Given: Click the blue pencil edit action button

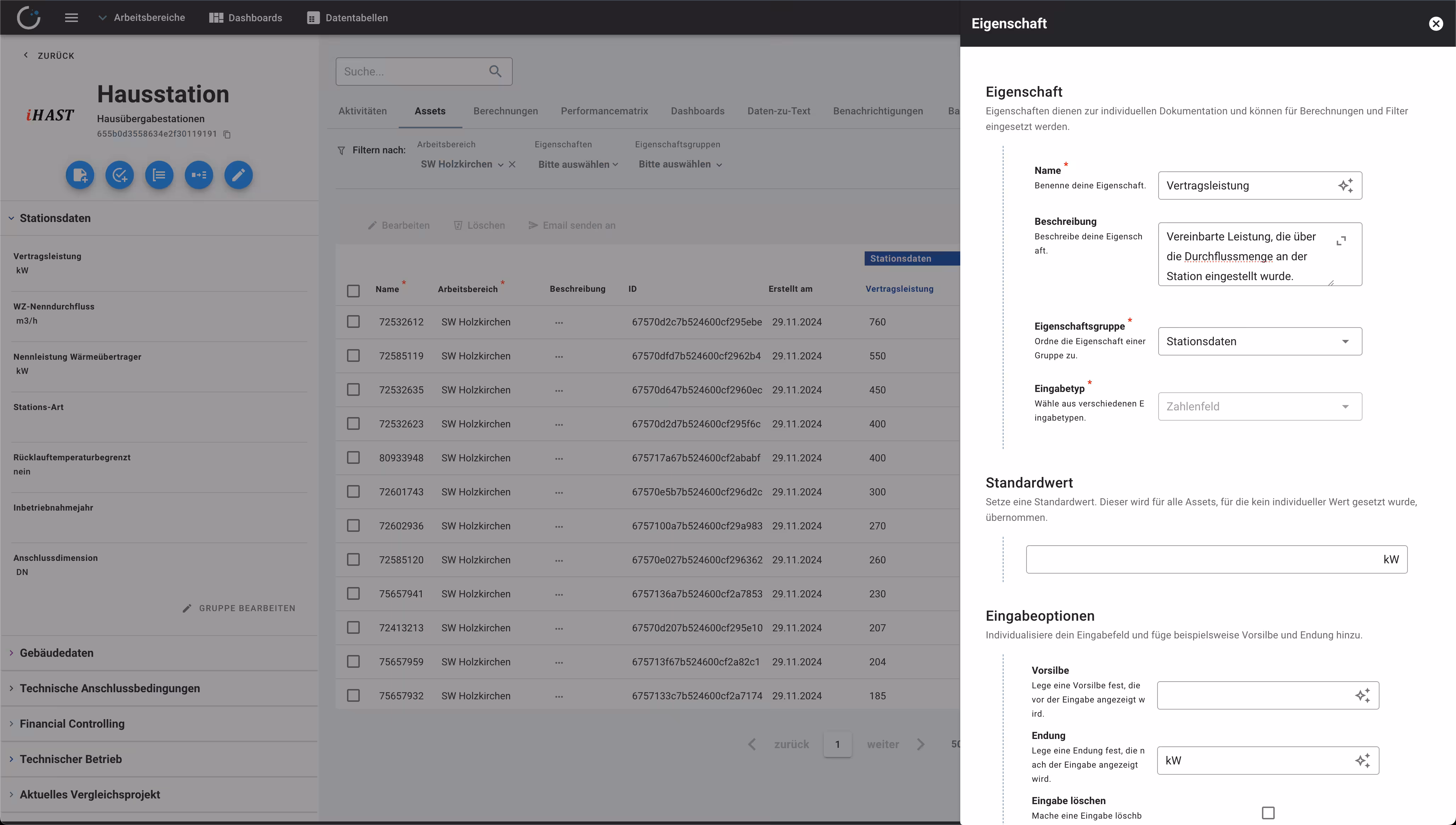Looking at the screenshot, I should tap(239, 175).
